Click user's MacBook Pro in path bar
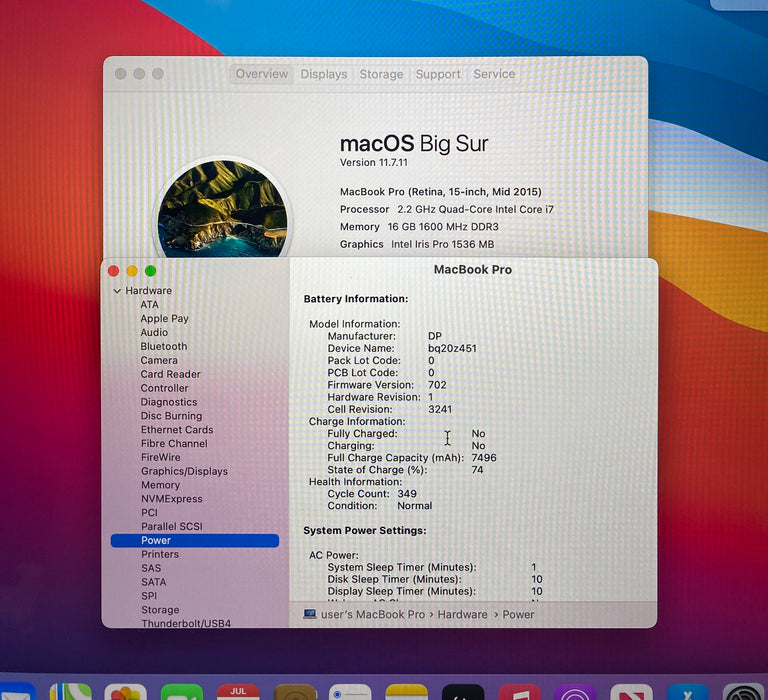Viewport: 768px width, 700px height. click(x=373, y=614)
